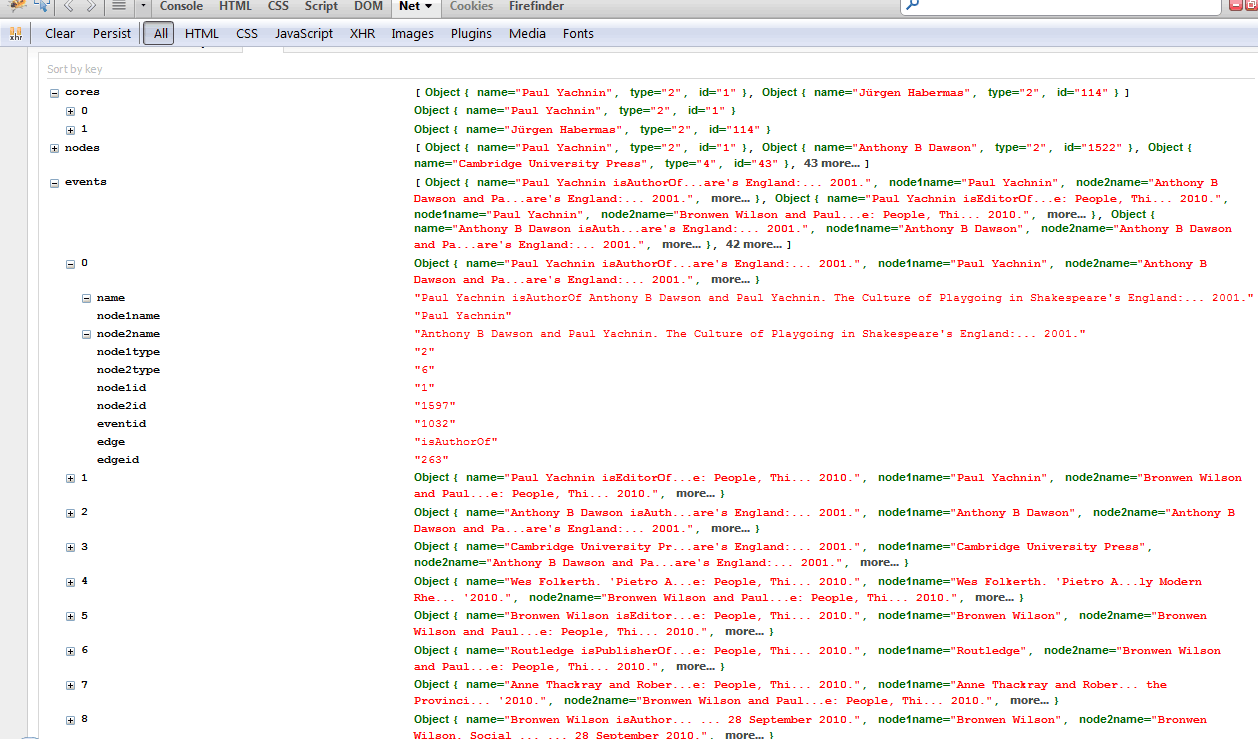Collapse the node2name property row
The image size is (1258, 739).
coord(87,334)
